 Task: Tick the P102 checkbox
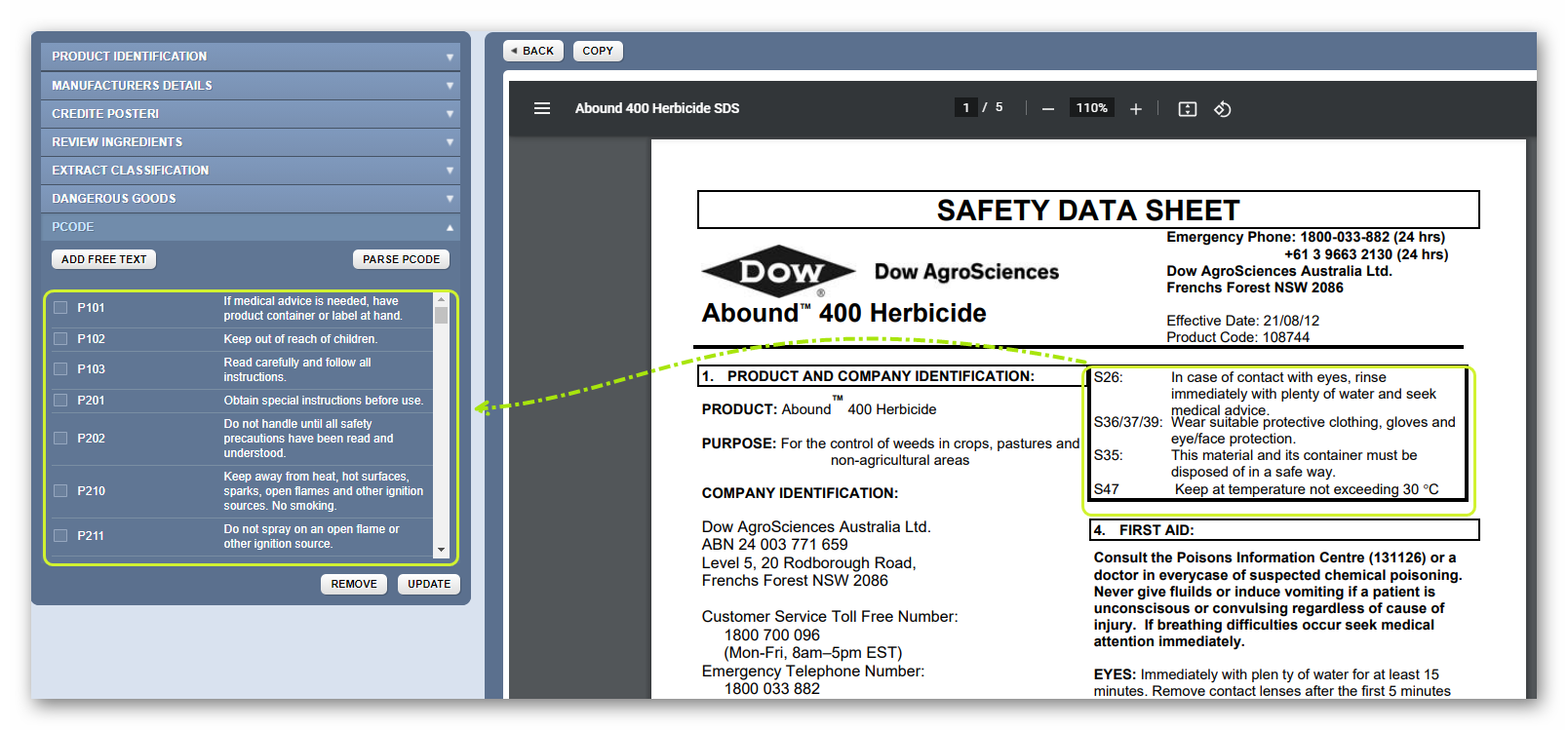point(60,339)
